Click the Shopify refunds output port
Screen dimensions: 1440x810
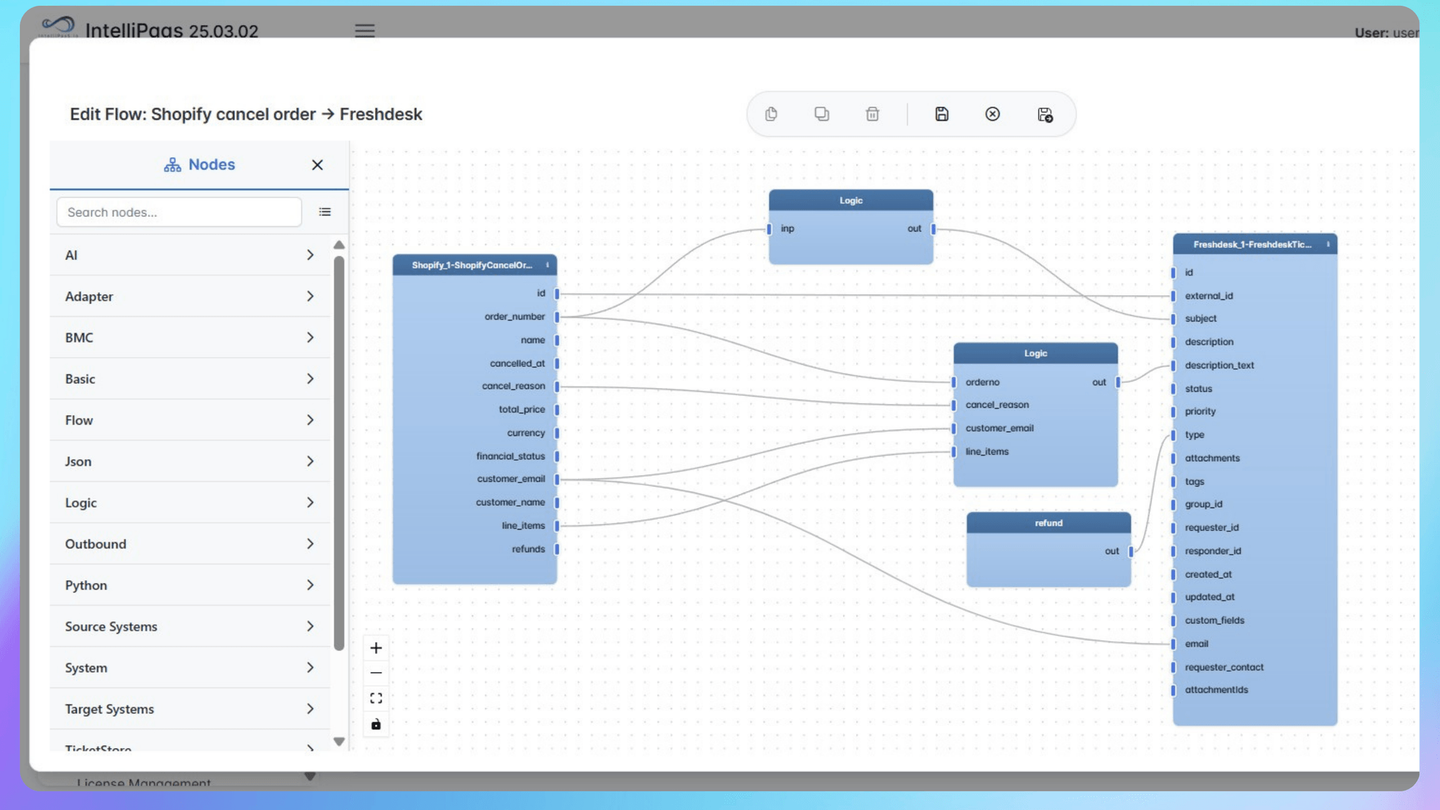click(557, 549)
